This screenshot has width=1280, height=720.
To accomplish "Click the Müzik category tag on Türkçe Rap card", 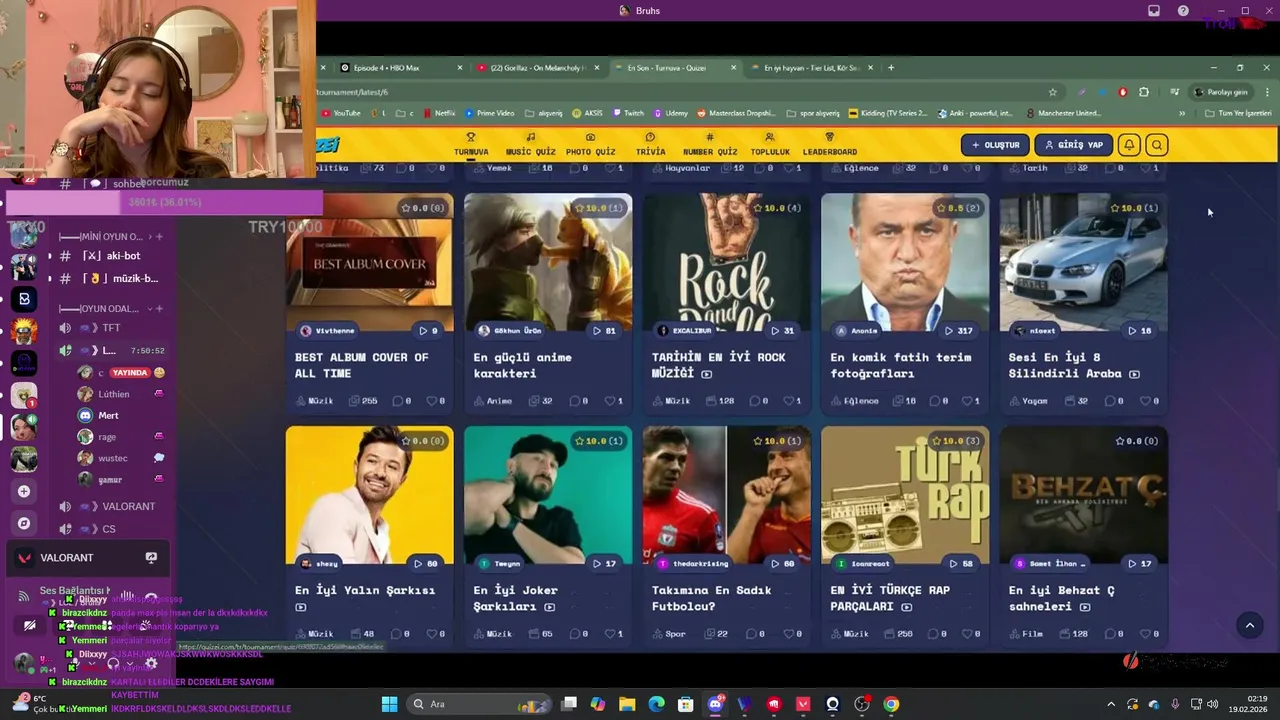I will tap(848, 634).
